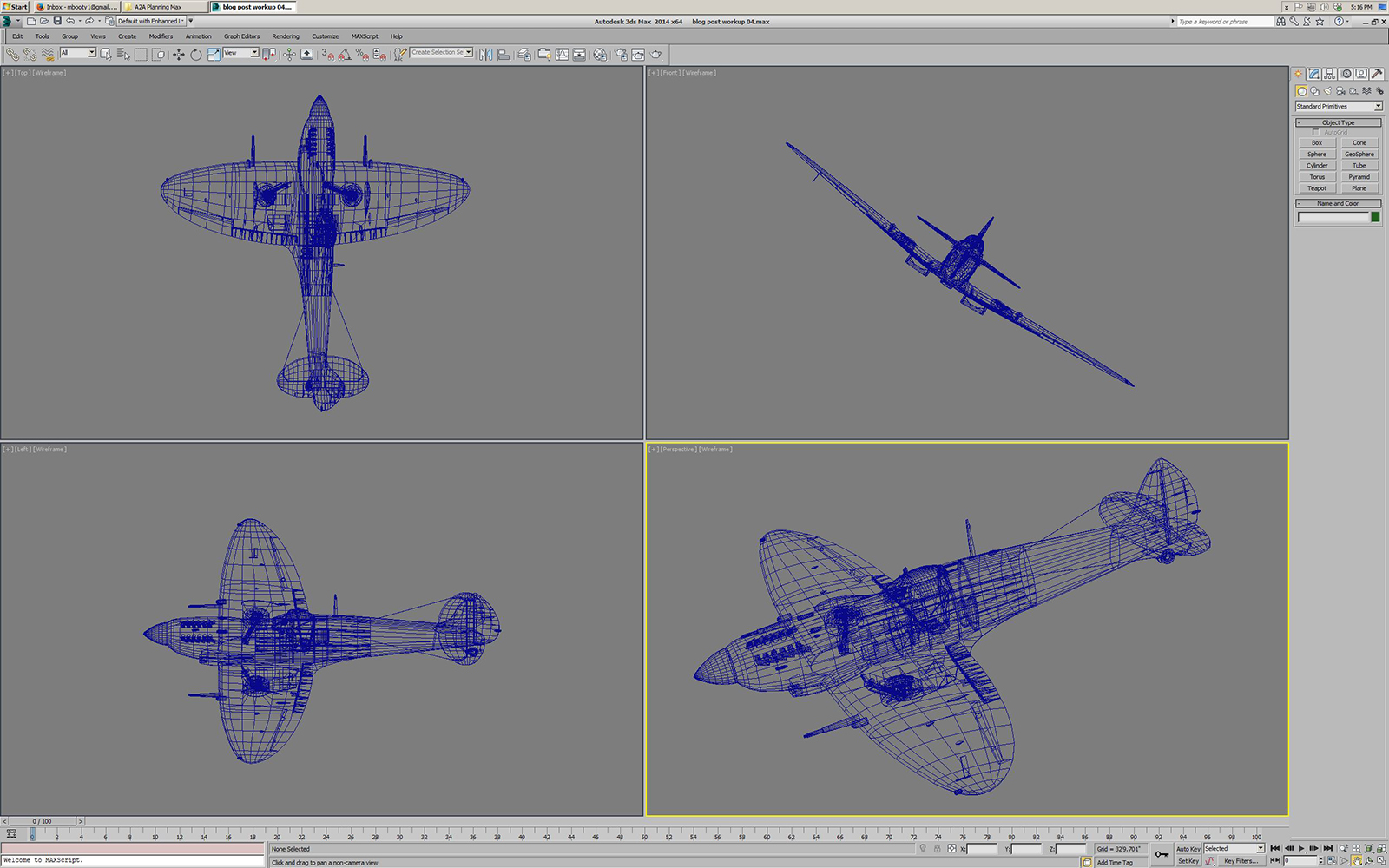Select the Rotate tool

tap(195, 54)
